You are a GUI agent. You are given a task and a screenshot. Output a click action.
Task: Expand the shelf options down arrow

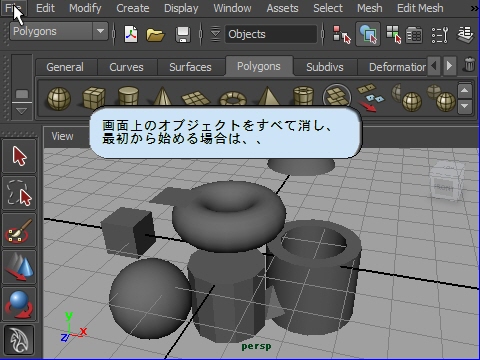[22, 111]
